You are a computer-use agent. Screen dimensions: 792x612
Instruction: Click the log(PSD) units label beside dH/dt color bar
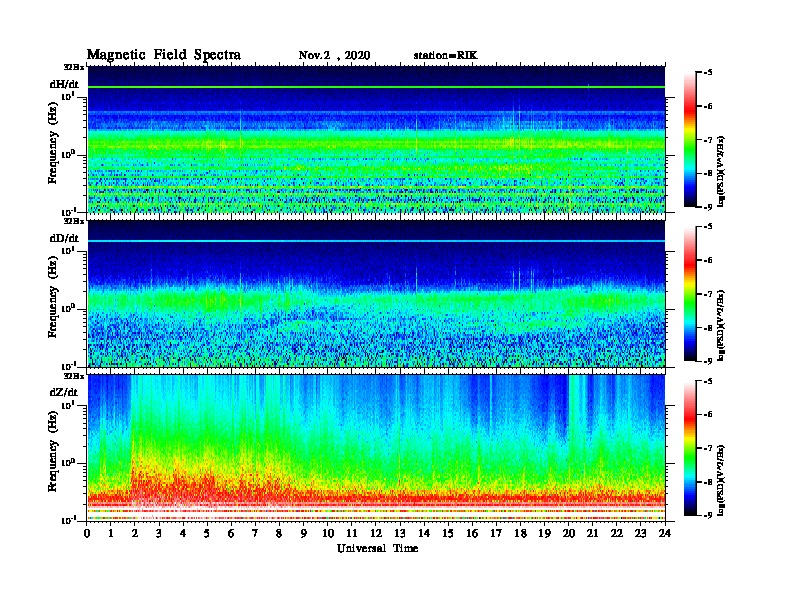[x=722, y=171]
